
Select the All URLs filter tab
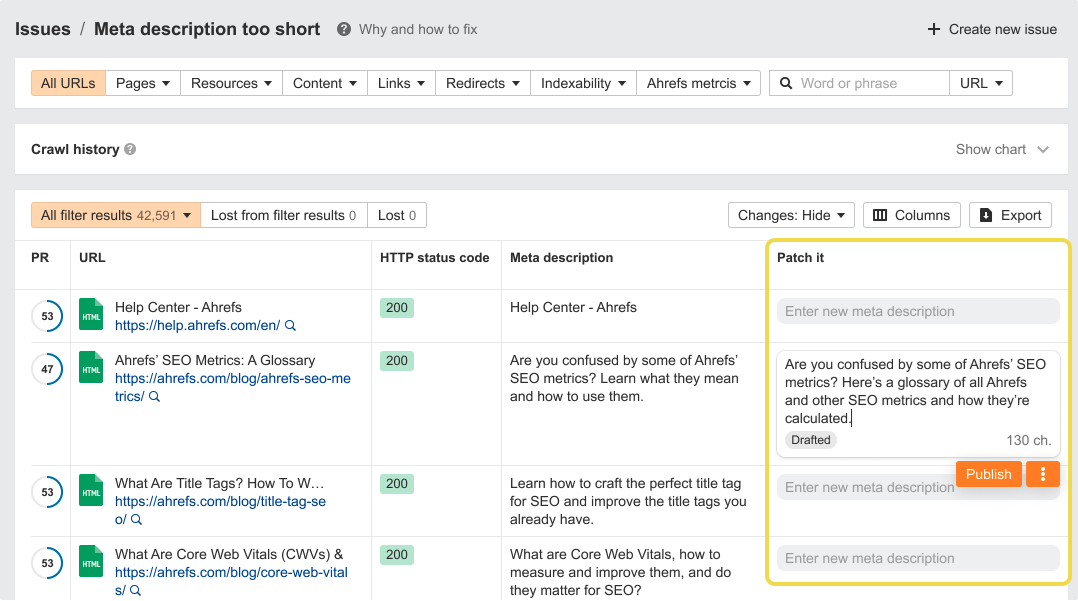(68, 83)
